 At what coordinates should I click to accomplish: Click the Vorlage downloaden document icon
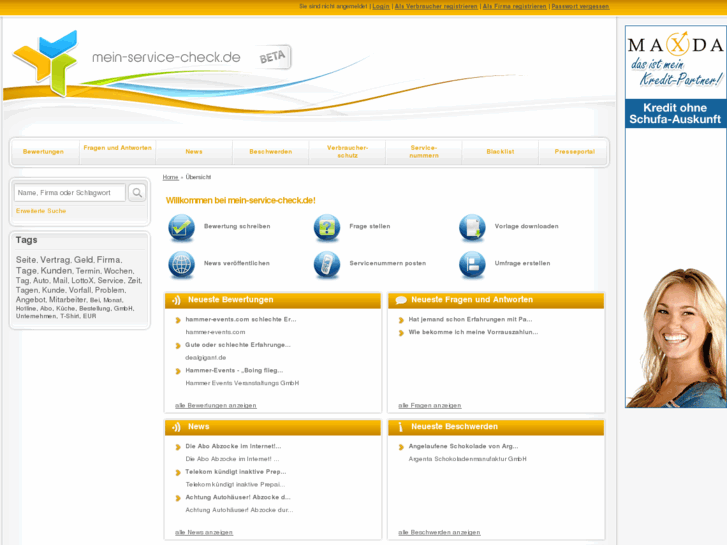tap(472, 227)
